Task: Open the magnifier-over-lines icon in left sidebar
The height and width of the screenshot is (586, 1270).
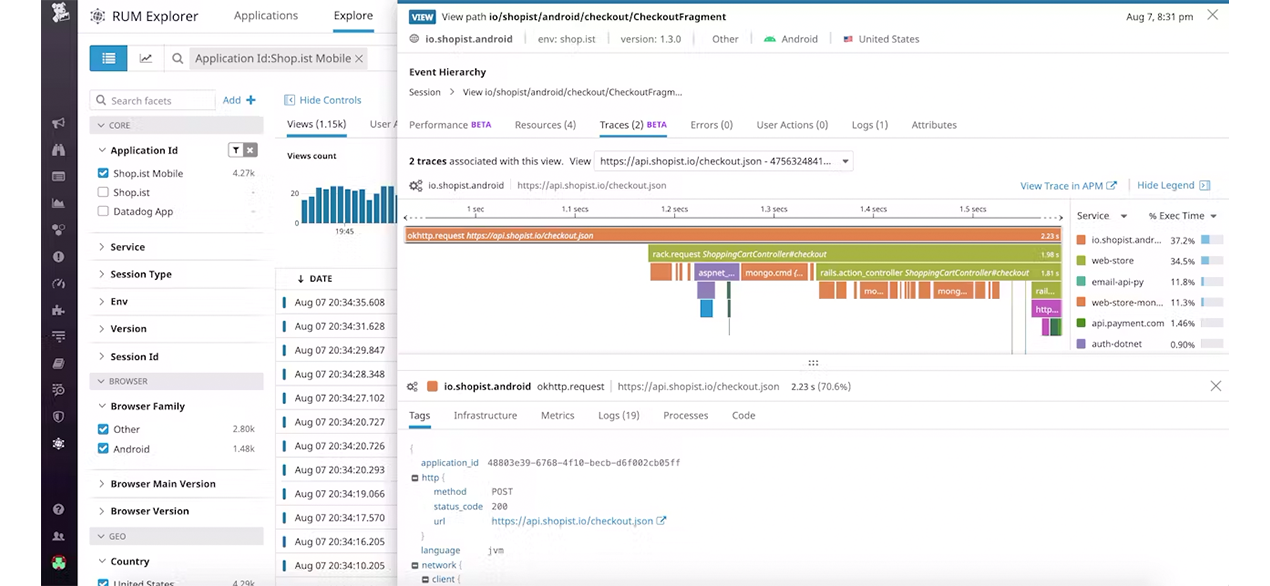Action: (x=59, y=390)
